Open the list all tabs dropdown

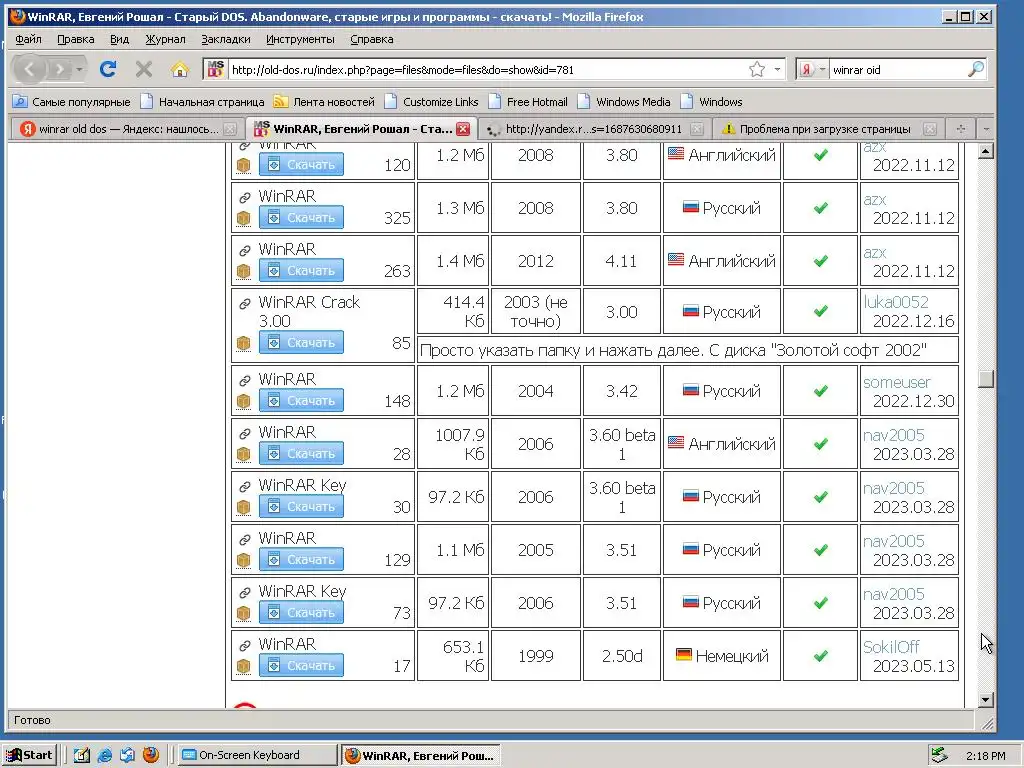click(x=986, y=129)
